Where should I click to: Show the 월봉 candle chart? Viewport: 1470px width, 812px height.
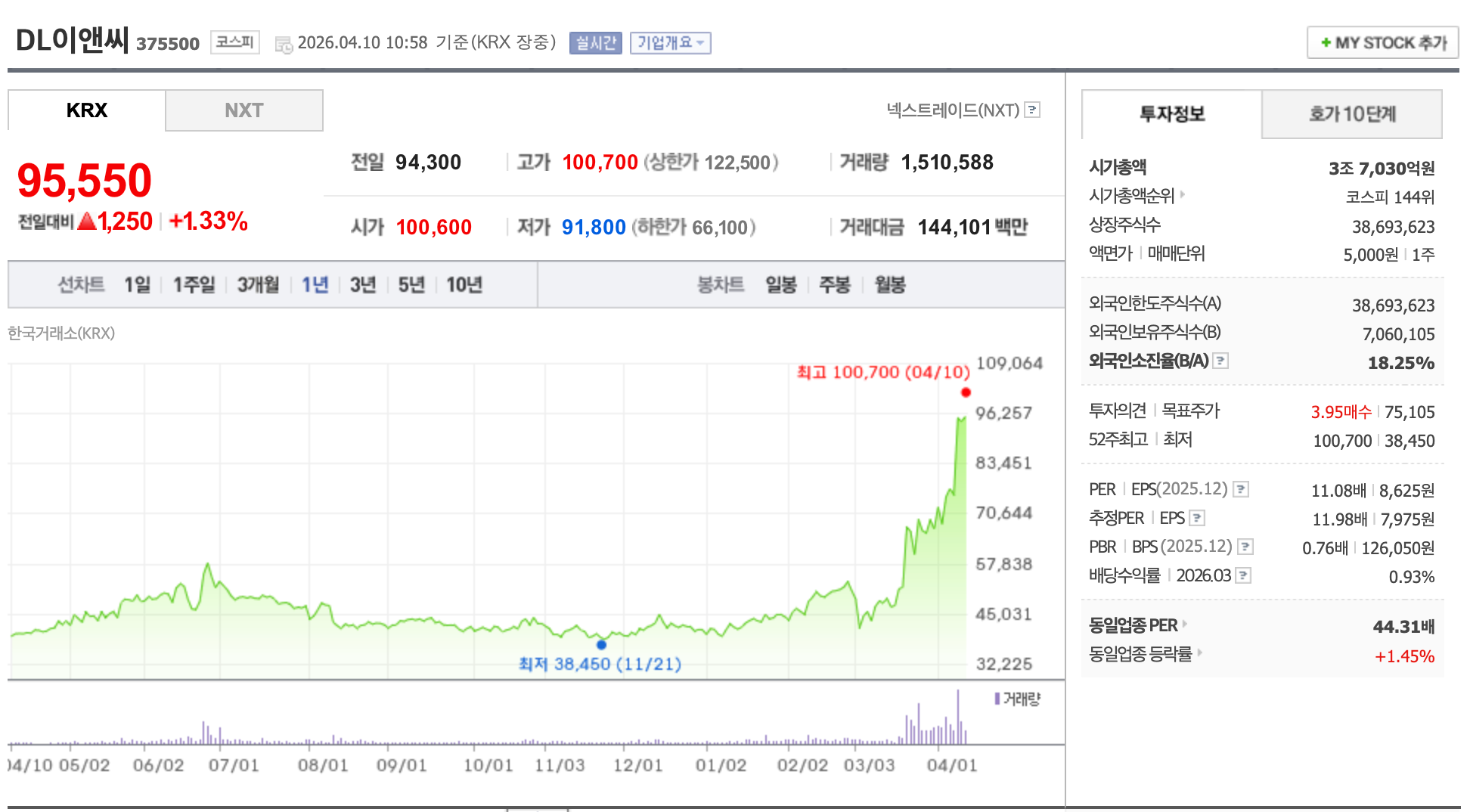(890, 284)
